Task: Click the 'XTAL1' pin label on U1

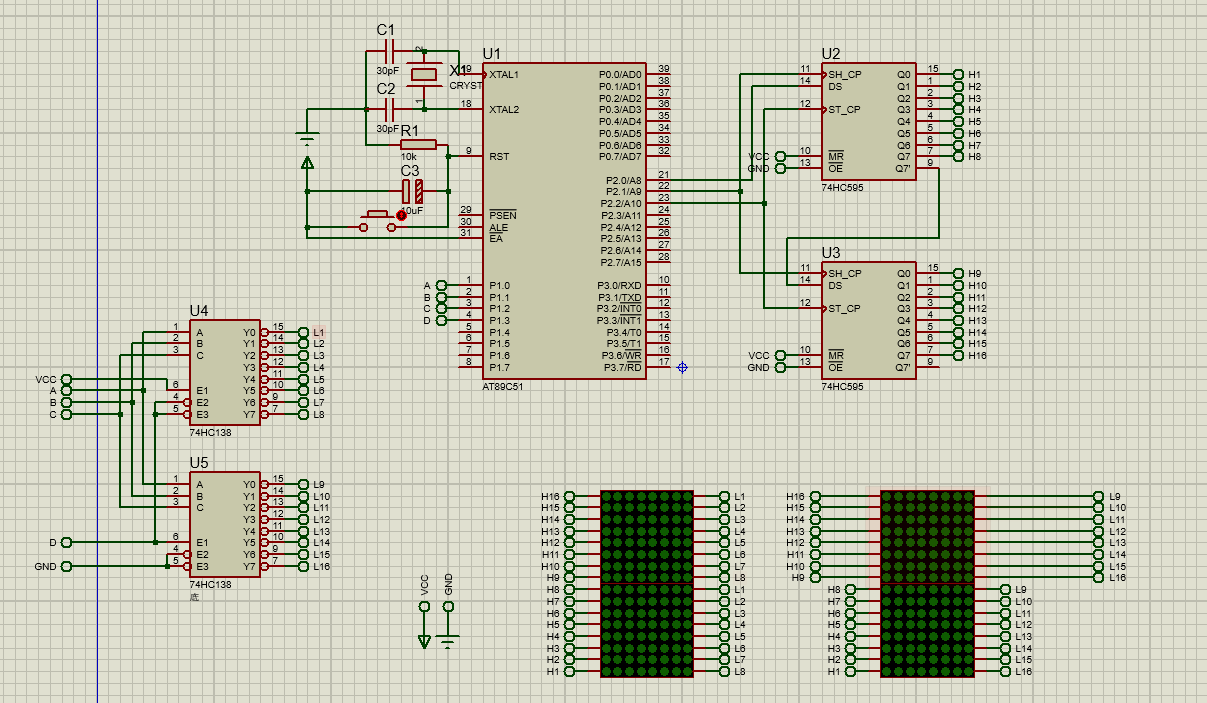Action: pos(504,75)
